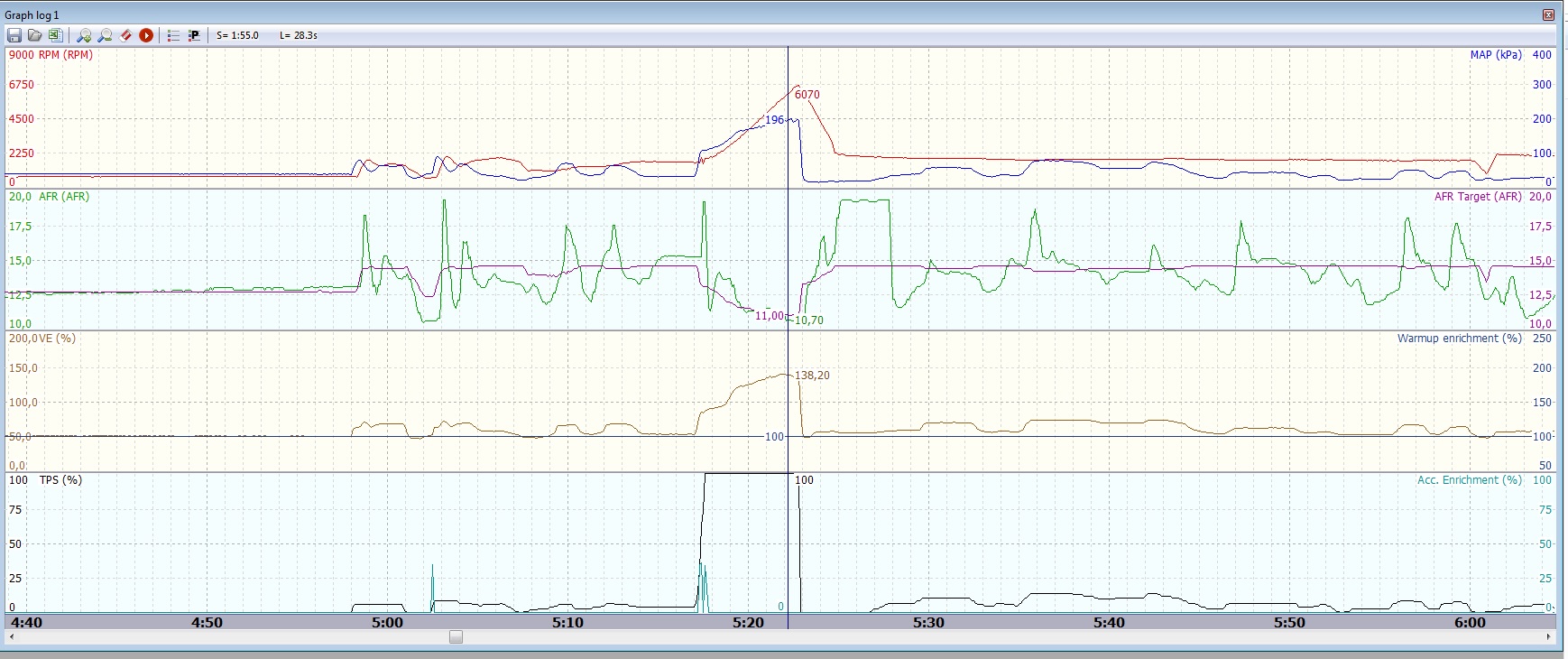The height and width of the screenshot is (659, 1568).
Task: Click the 5:00 mark on timeline
Action: (x=388, y=622)
